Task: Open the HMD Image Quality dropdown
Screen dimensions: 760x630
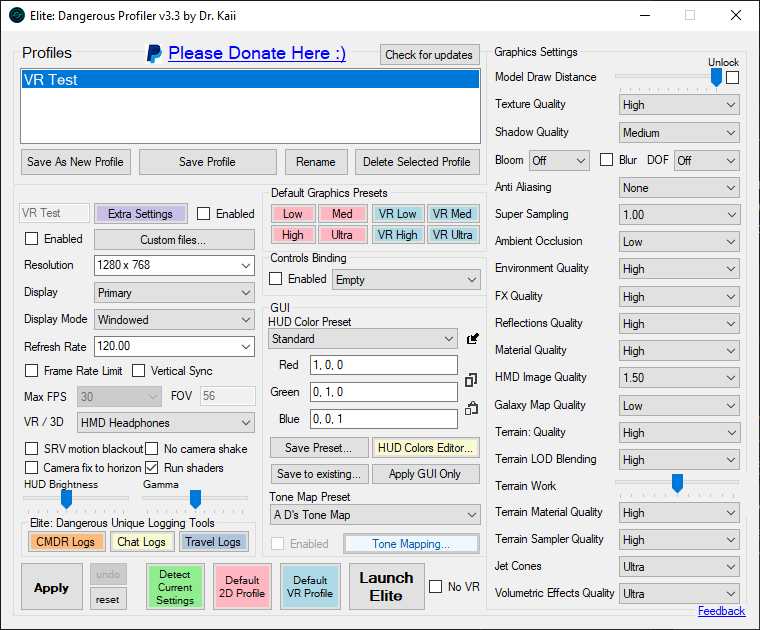Action: tap(679, 378)
